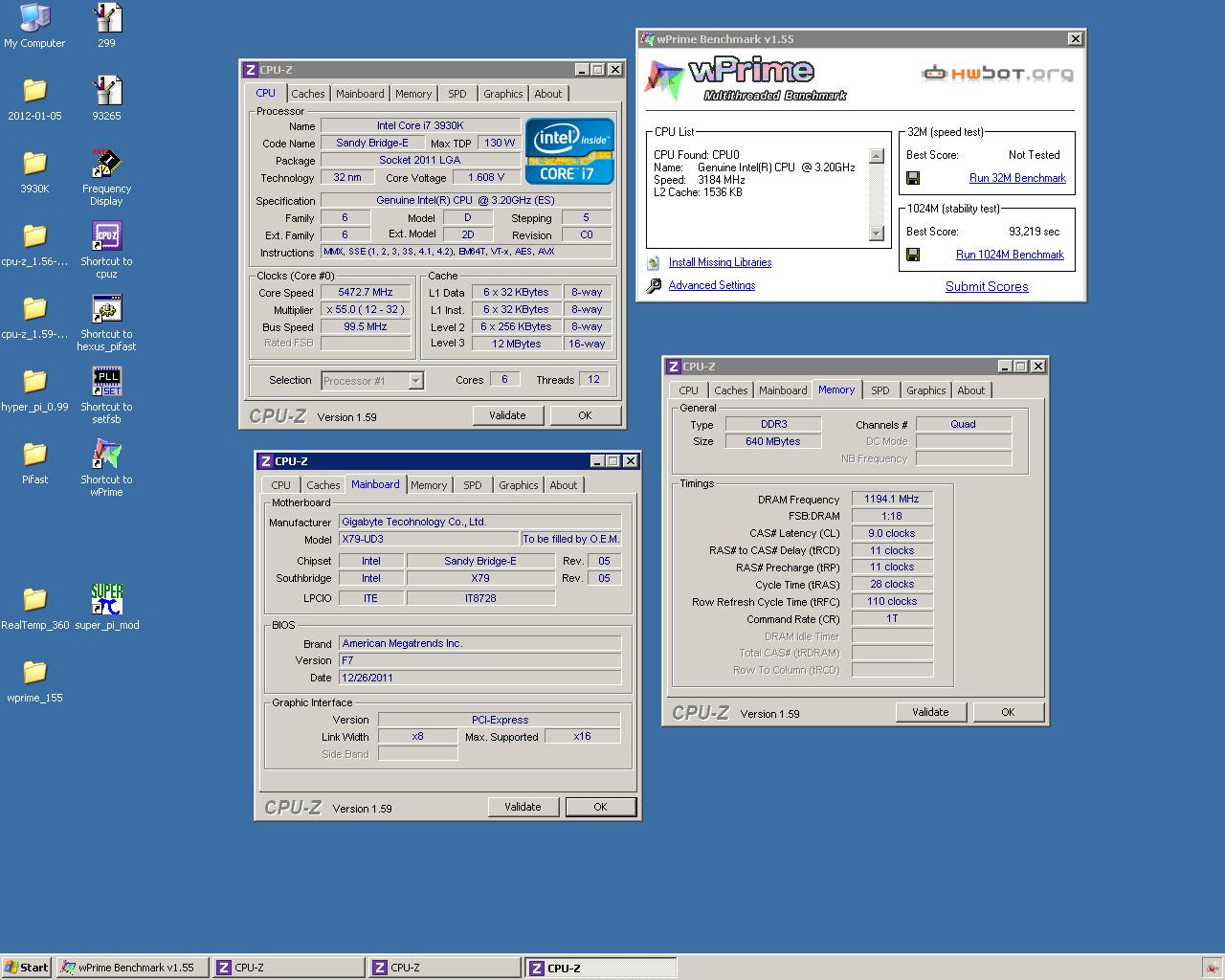This screenshot has width=1225, height=980.
Task: Open the Advanced Settings link
Action: click(x=712, y=285)
